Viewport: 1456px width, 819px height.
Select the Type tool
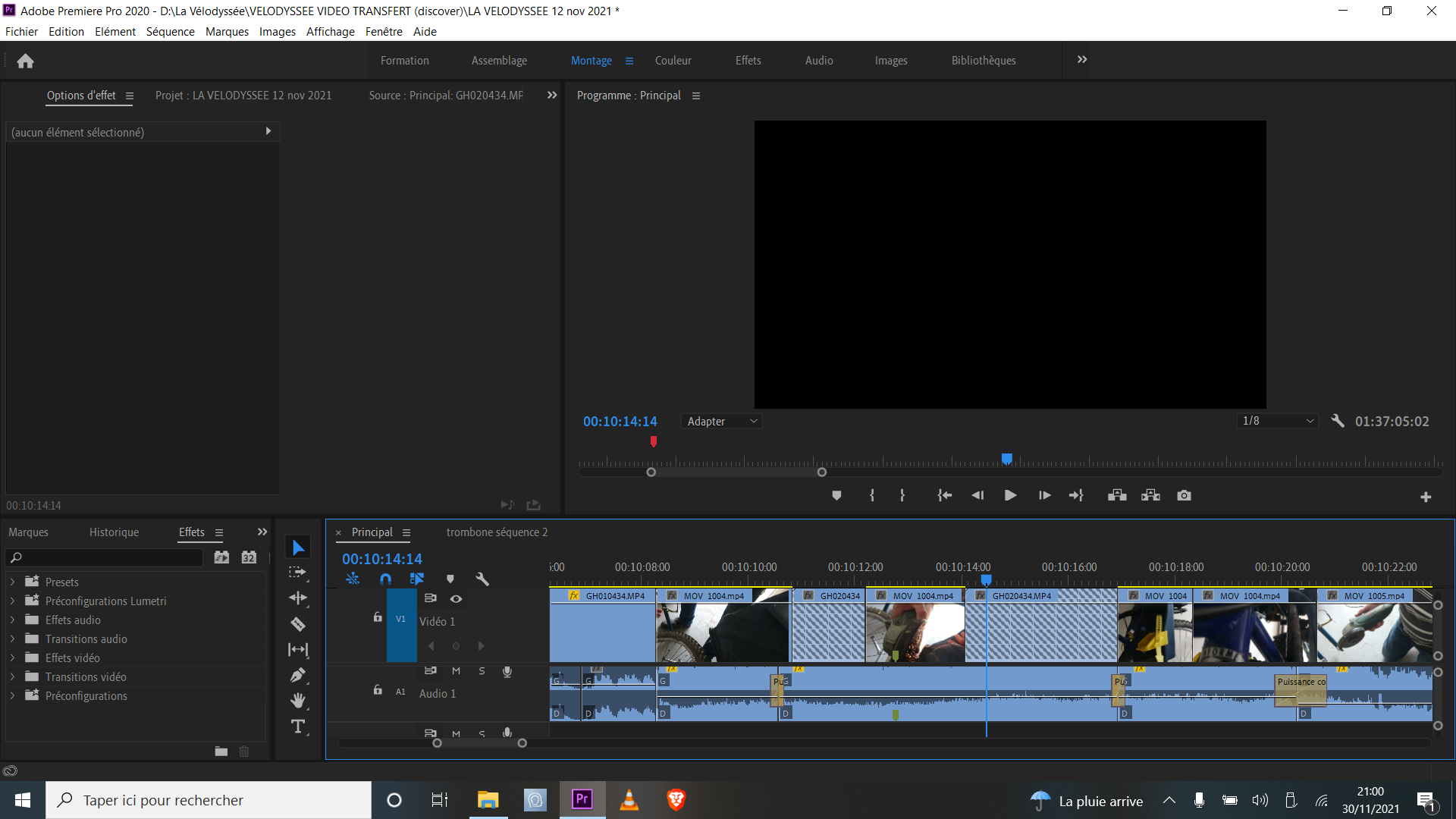click(298, 726)
